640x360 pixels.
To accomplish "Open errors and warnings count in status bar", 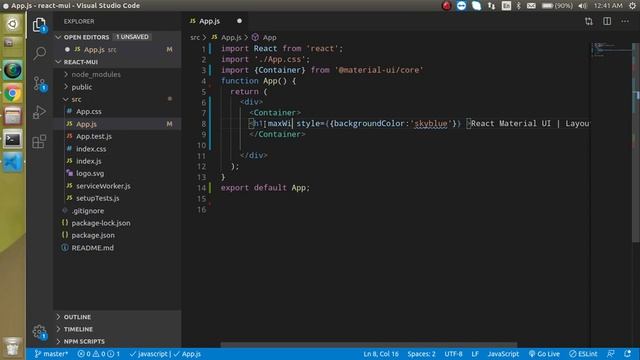I will (98, 354).
